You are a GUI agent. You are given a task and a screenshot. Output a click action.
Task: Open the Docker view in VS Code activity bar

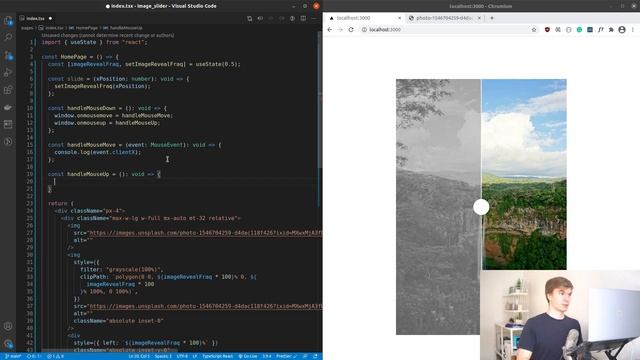[x=8, y=107]
